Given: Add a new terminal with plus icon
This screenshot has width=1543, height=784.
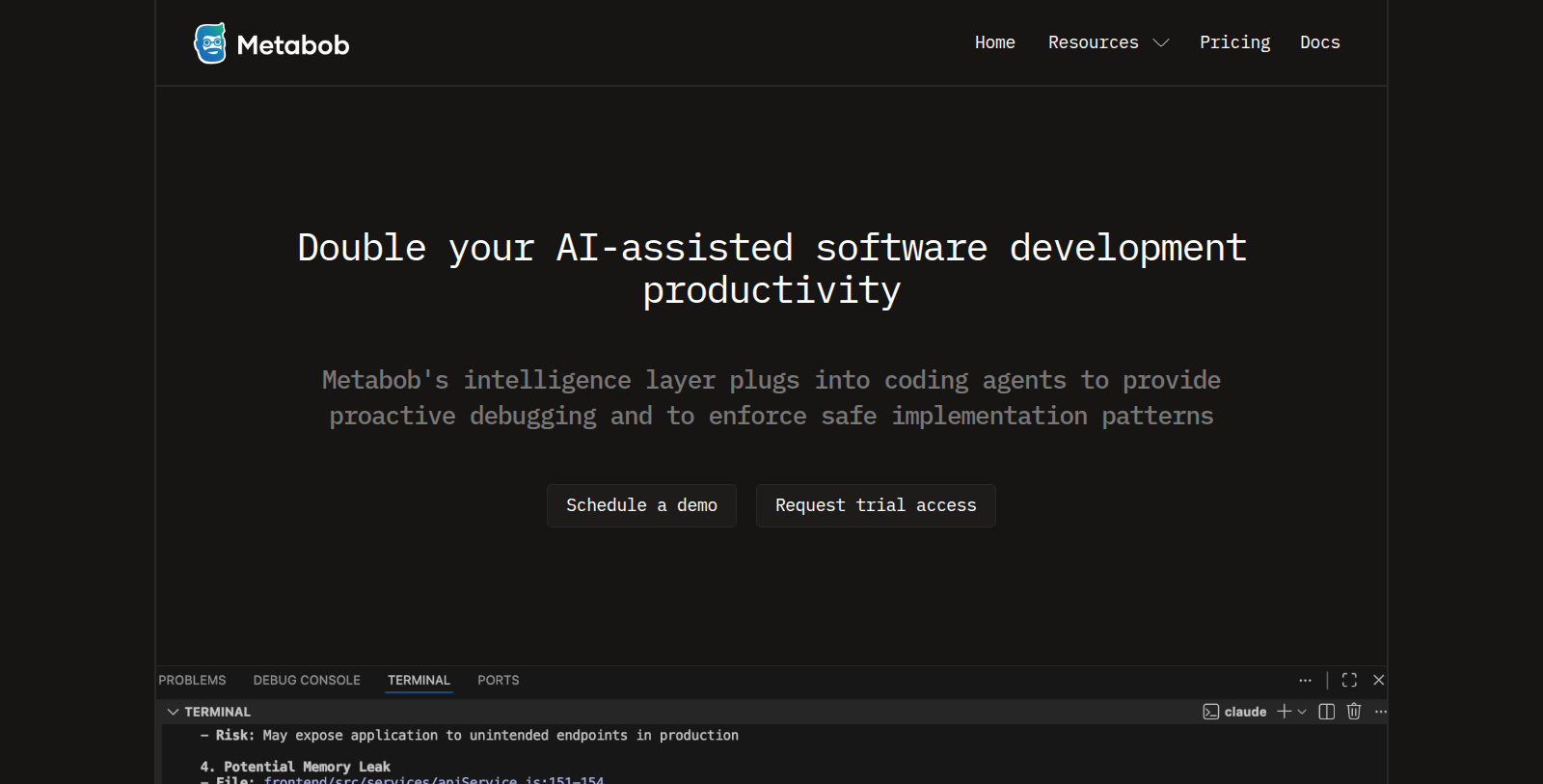Looking at the screenshot, I should [x=1284, y=712].
